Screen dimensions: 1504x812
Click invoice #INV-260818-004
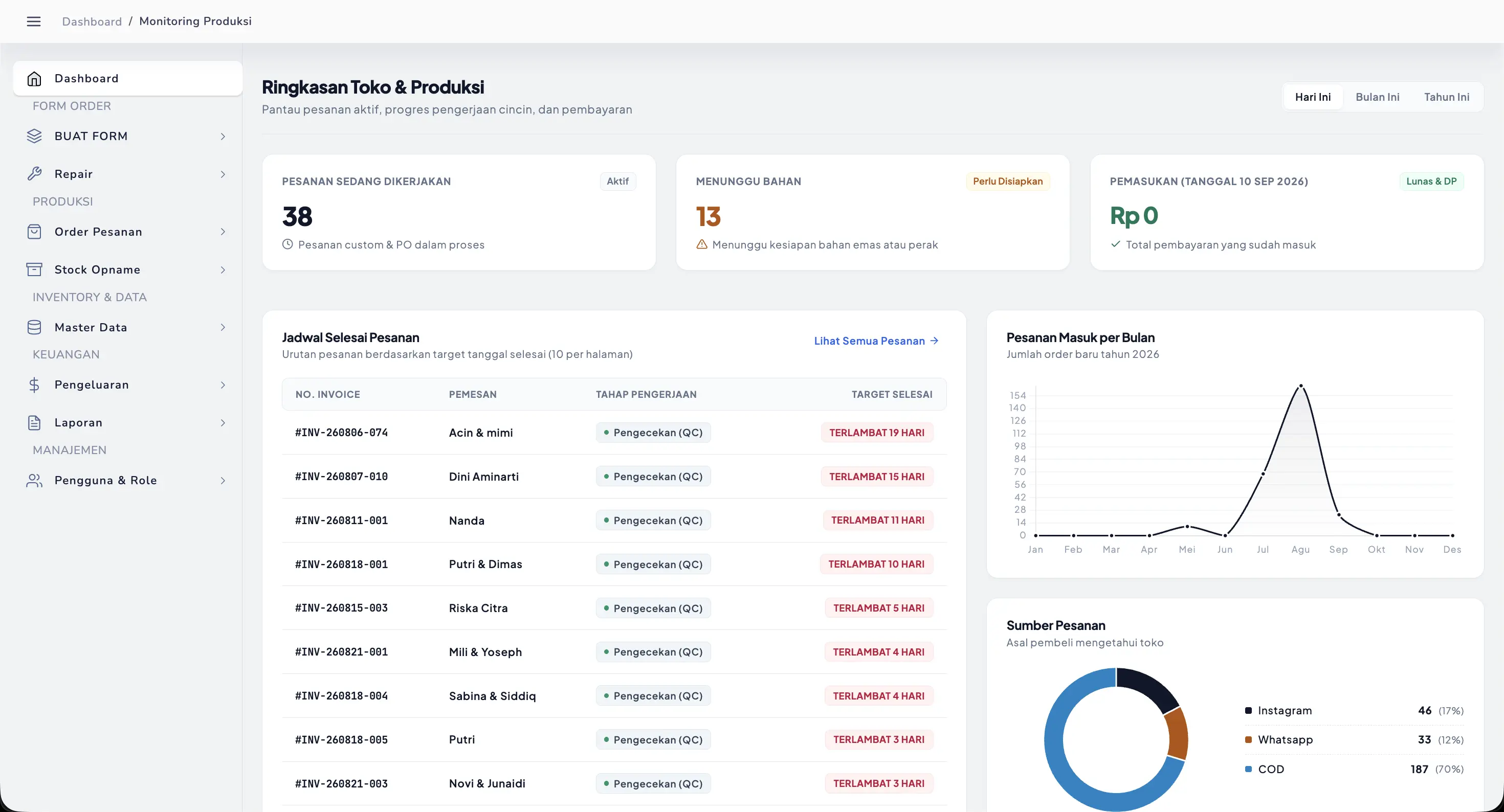342,696
